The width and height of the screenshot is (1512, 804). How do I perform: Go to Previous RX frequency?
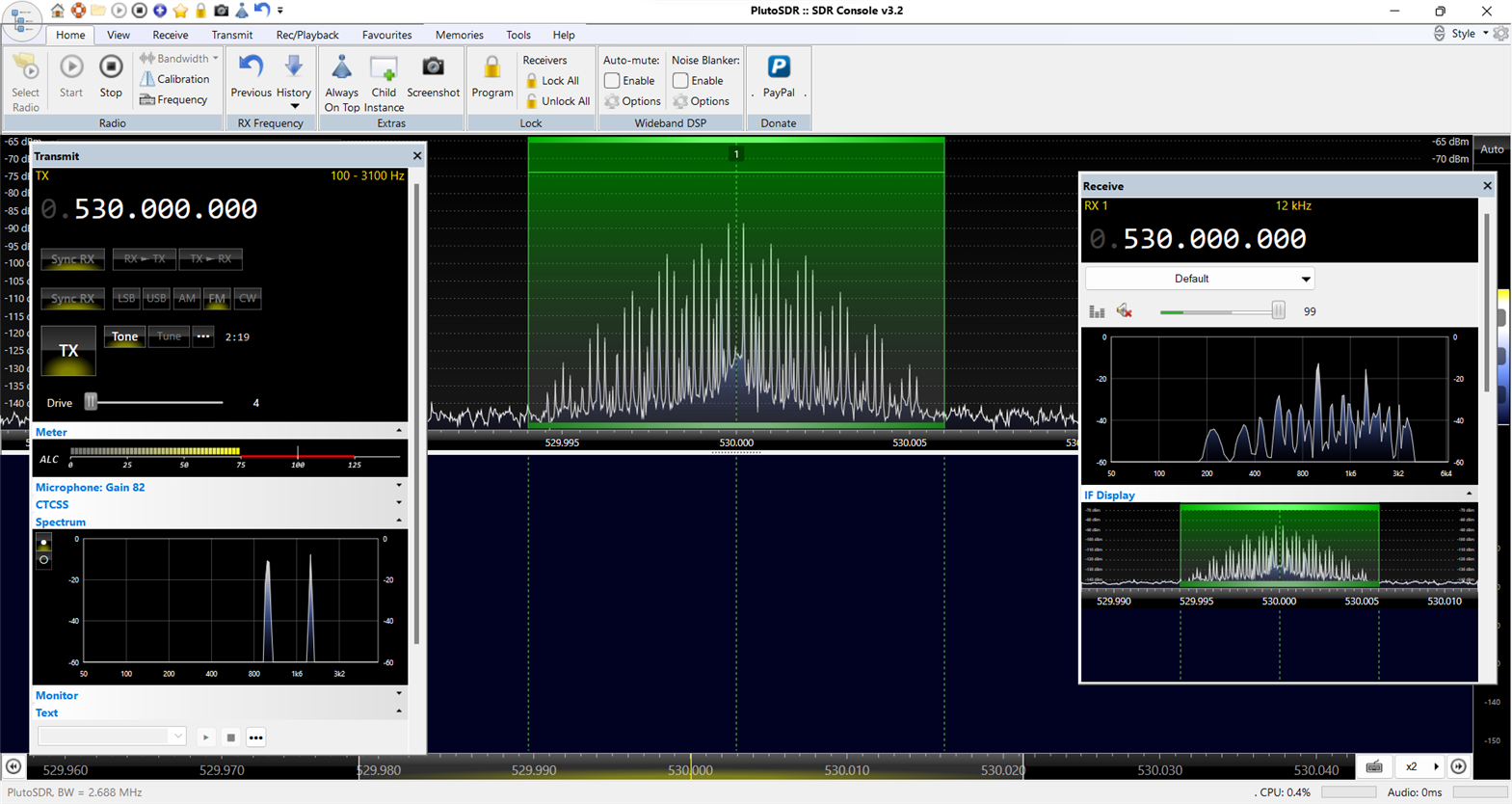[x=251, y=77]
